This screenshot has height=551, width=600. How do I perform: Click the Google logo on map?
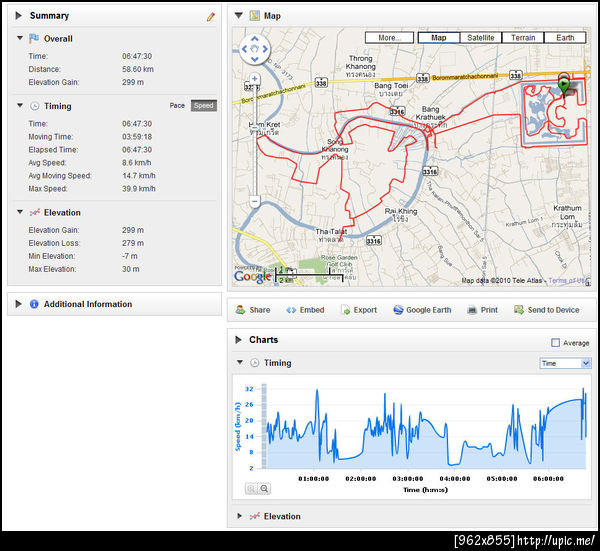[x=253, y=276]
